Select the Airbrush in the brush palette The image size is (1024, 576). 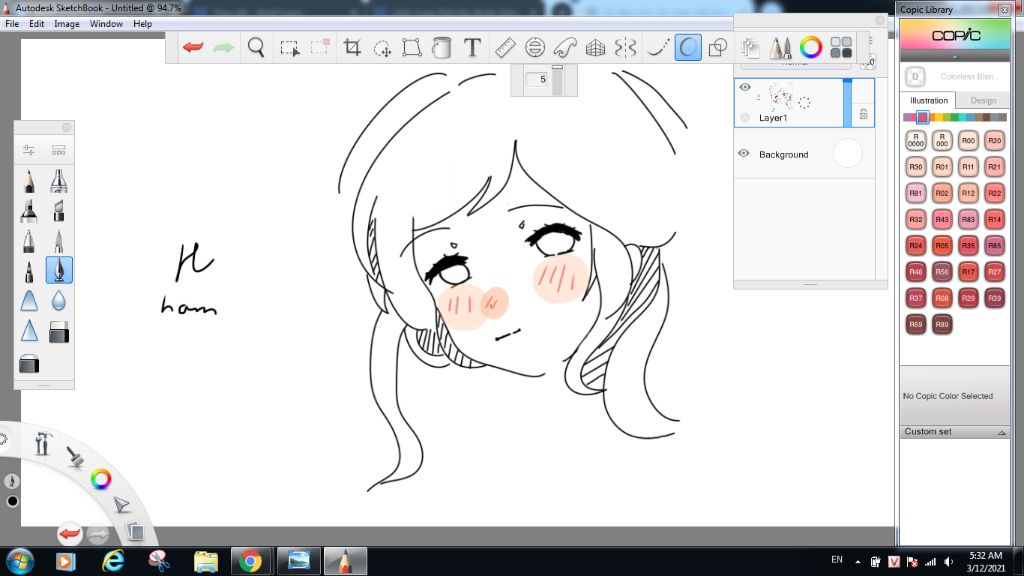[x=59, y=182]
